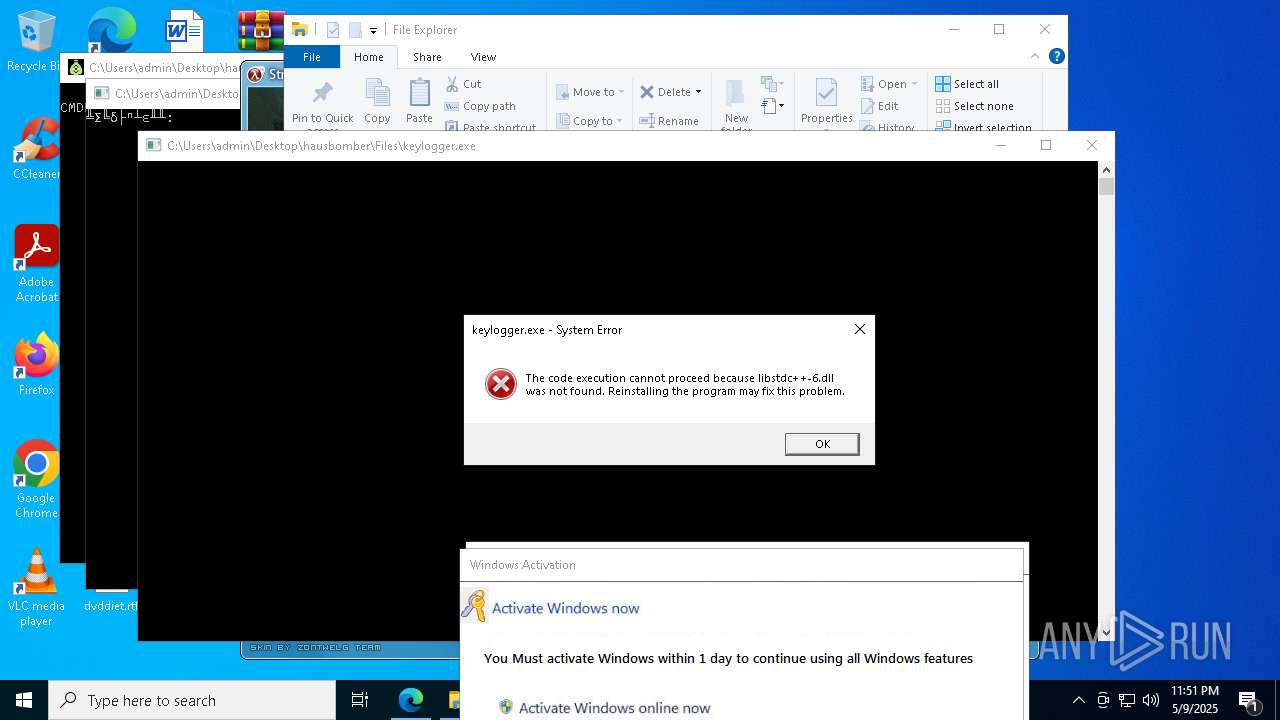The width and height of the screenshot is (1280, 720).
Task: Click Copy path in the ribbon
Action: (480, 106)
